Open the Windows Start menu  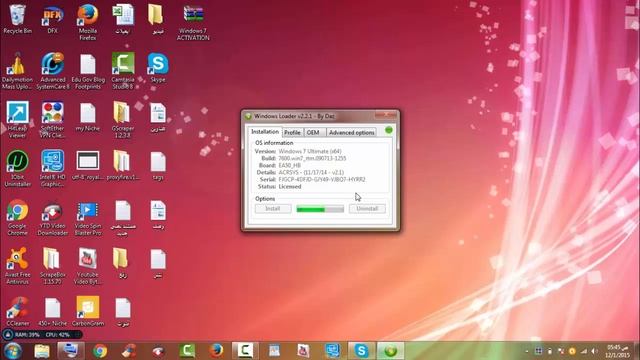12,351
